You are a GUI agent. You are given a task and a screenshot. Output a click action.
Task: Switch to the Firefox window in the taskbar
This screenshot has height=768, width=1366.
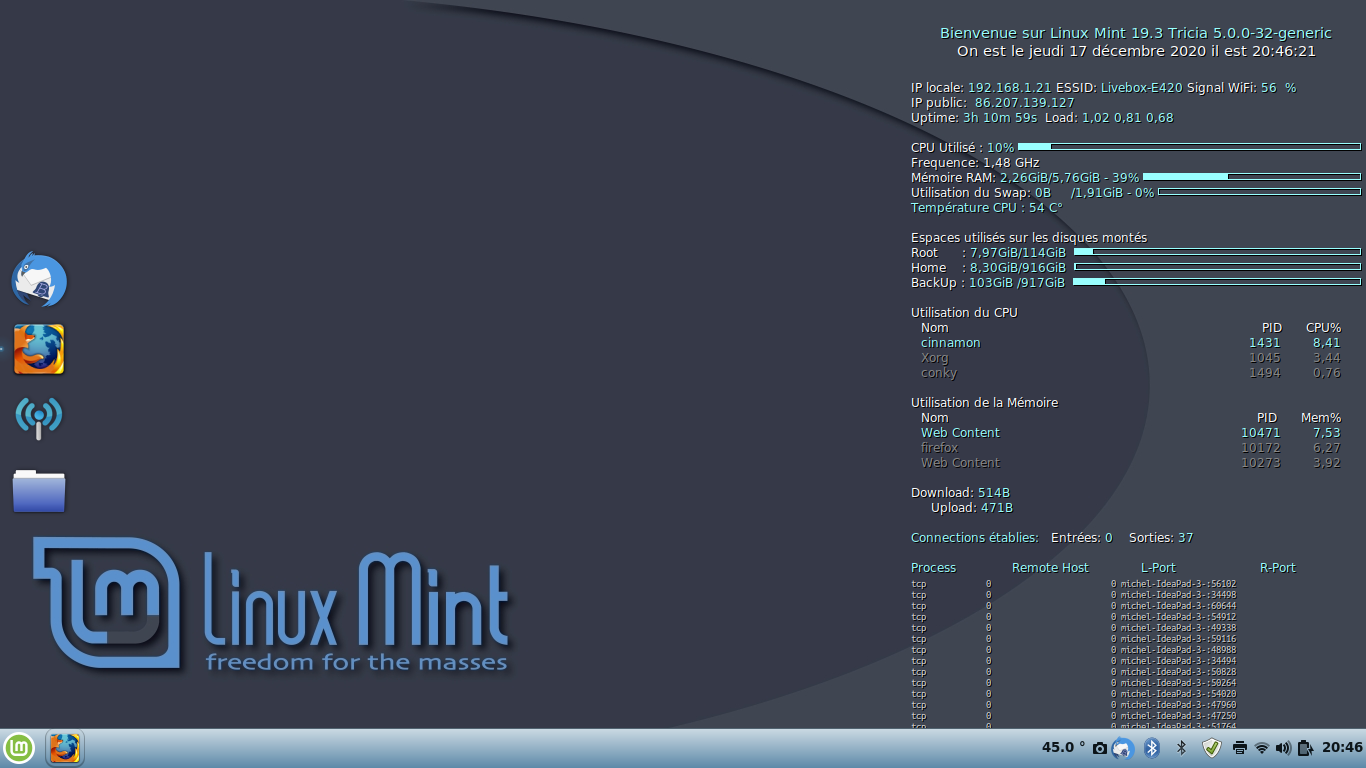click(65, 748)
